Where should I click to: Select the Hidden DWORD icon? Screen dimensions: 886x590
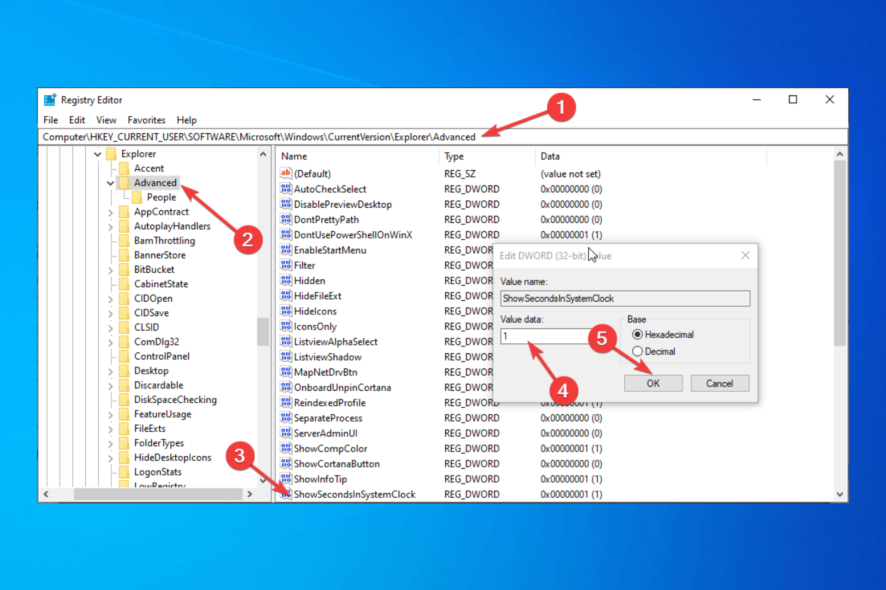tap(286, 280)
